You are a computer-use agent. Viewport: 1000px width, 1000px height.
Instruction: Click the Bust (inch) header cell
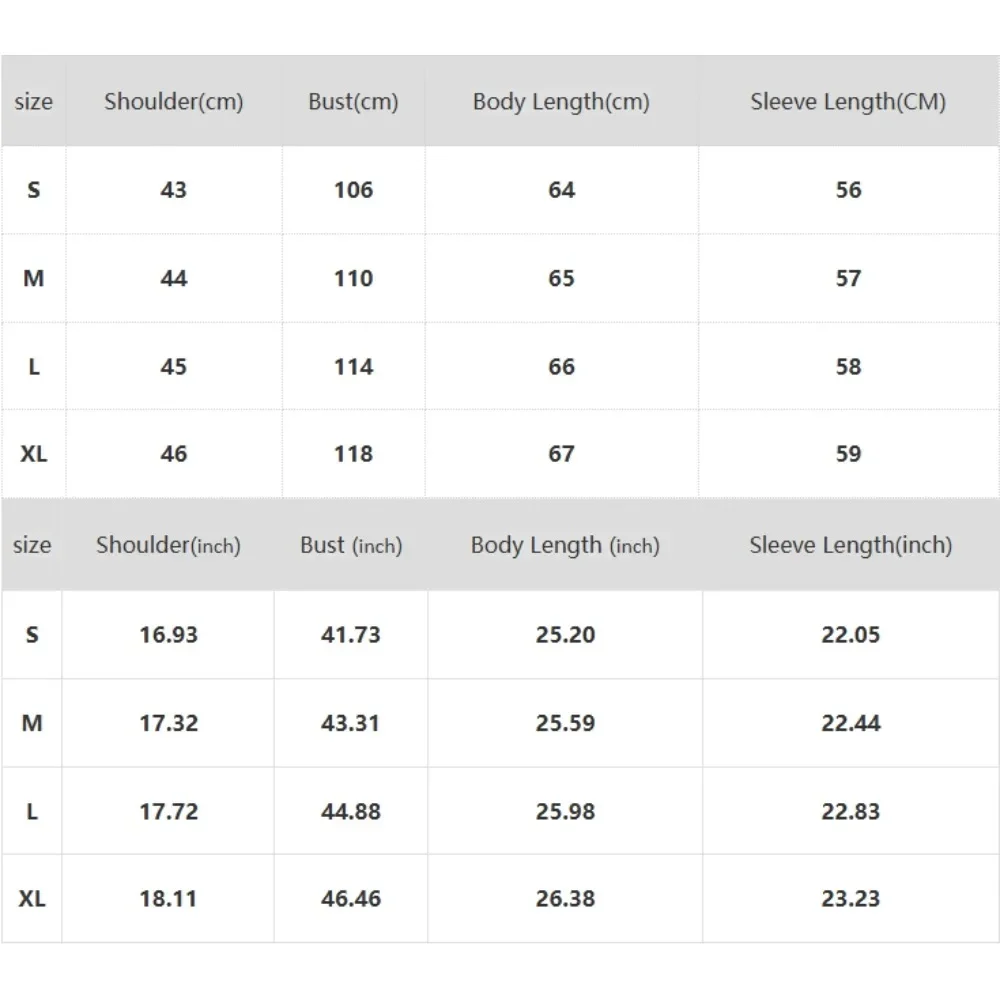(x=351, y=545)
